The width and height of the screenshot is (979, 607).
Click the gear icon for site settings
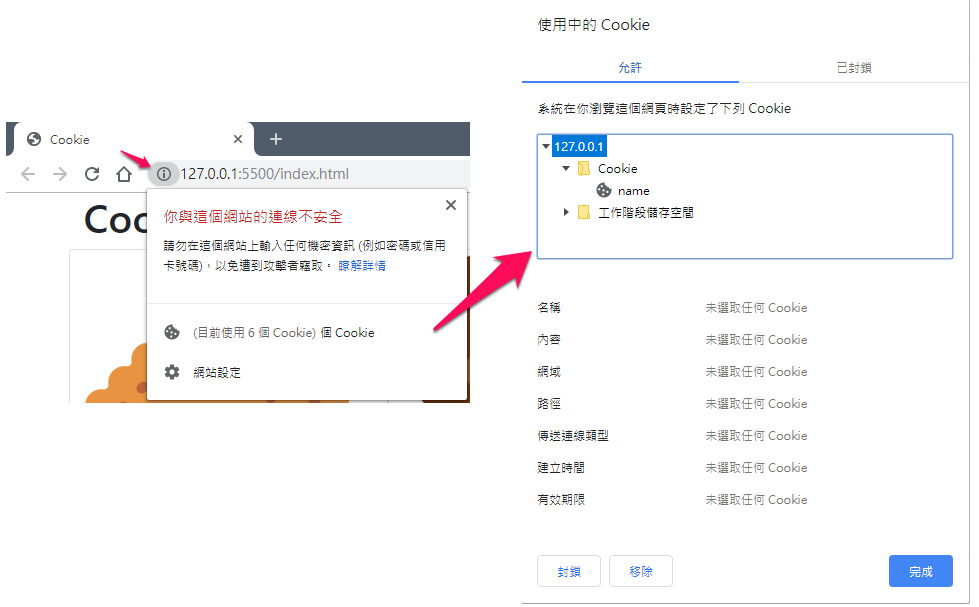[x=172, y=372]
